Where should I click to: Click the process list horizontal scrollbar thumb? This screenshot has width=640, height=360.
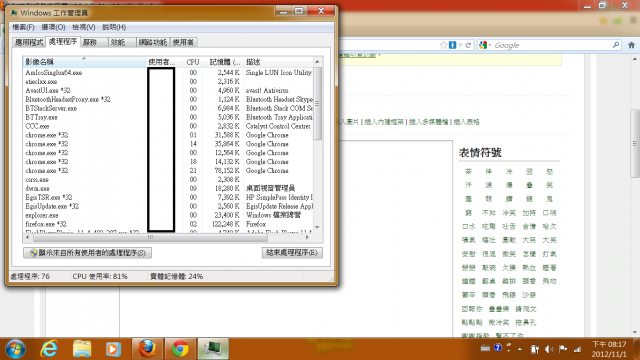[150, 237]
